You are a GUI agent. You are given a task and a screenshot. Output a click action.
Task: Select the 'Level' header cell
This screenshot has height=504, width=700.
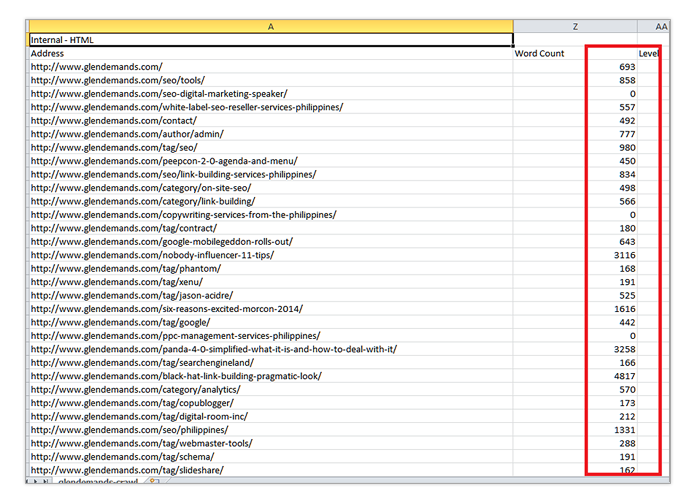[654, 53]
